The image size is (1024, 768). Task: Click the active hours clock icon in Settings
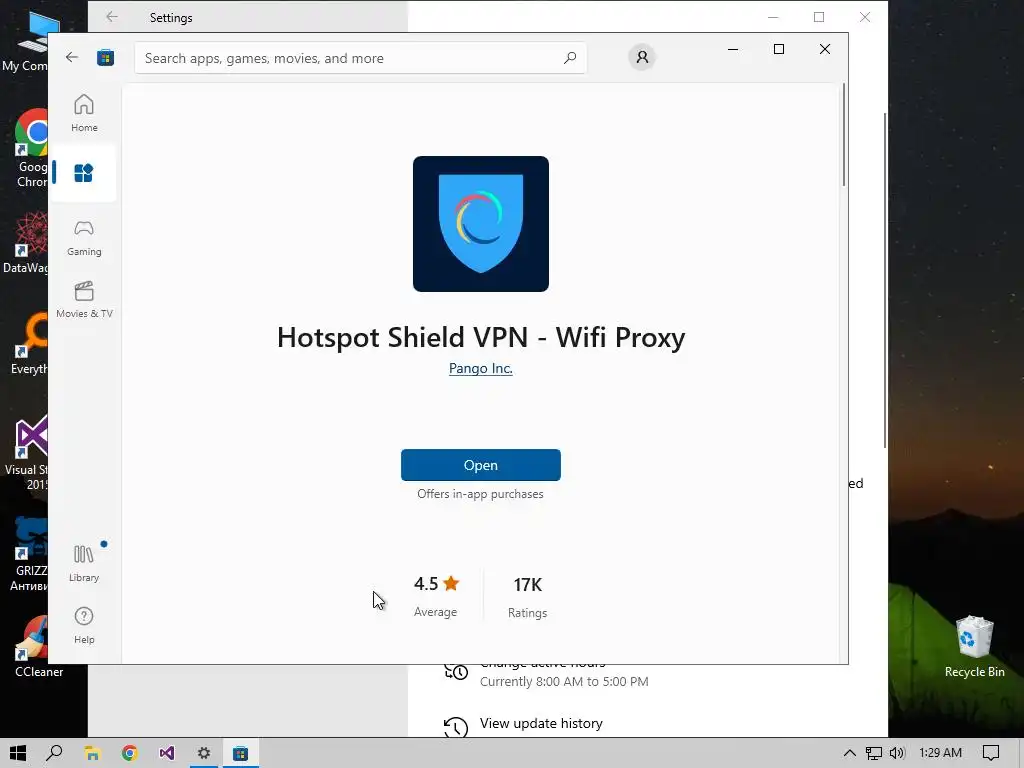[x=456, y=671]
